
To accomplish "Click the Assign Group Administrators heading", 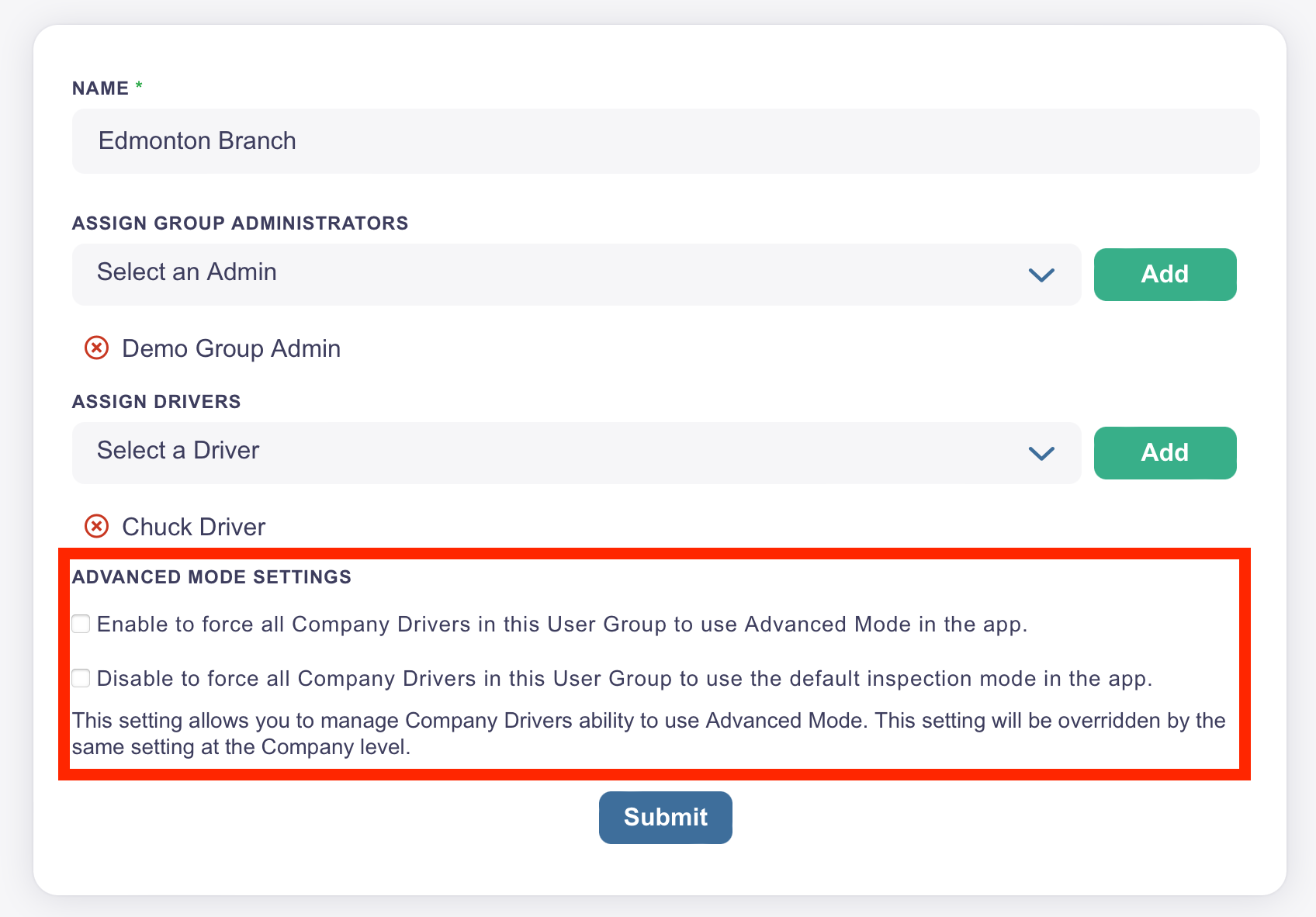I will pyautogui.click(x=240, y=223).
